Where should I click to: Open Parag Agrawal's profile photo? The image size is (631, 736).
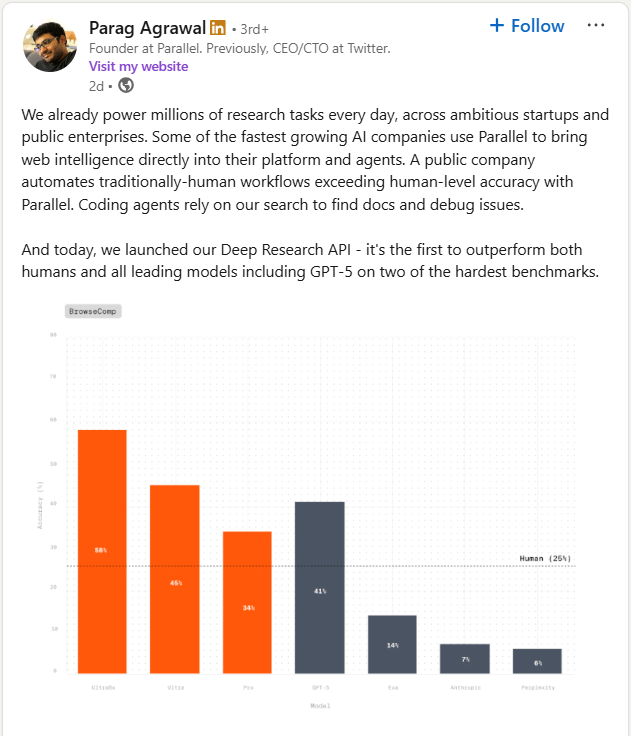[x=50, y=46]
